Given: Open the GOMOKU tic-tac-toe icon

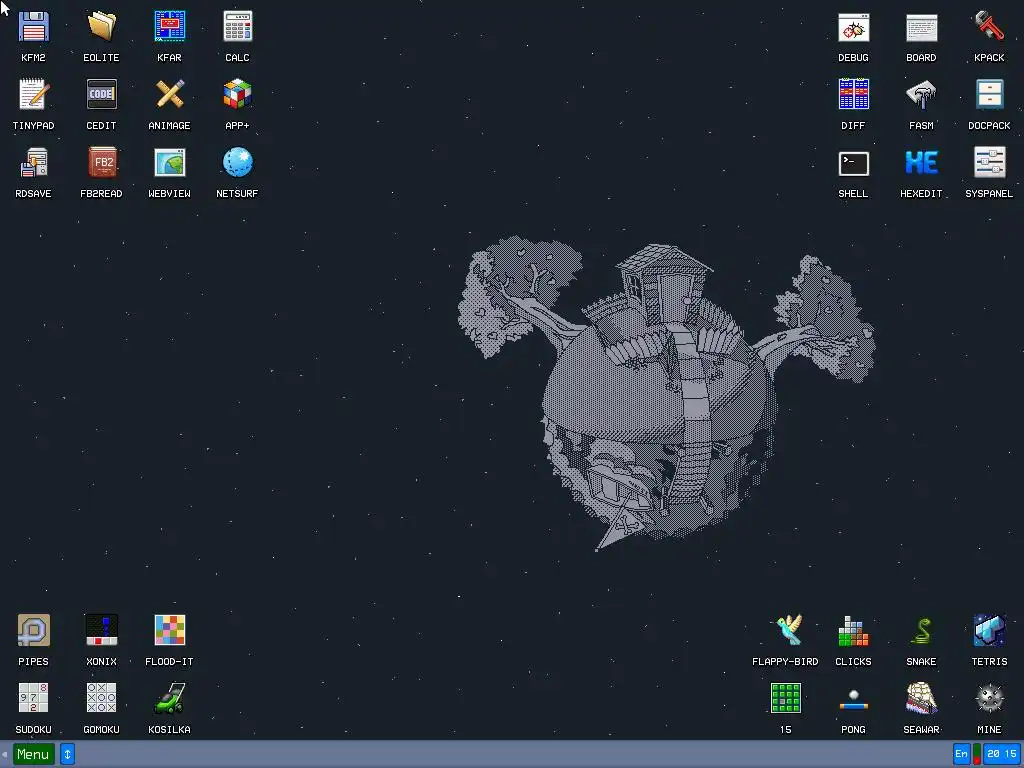Looking at the screenshot, I should [x=101, y=698].
